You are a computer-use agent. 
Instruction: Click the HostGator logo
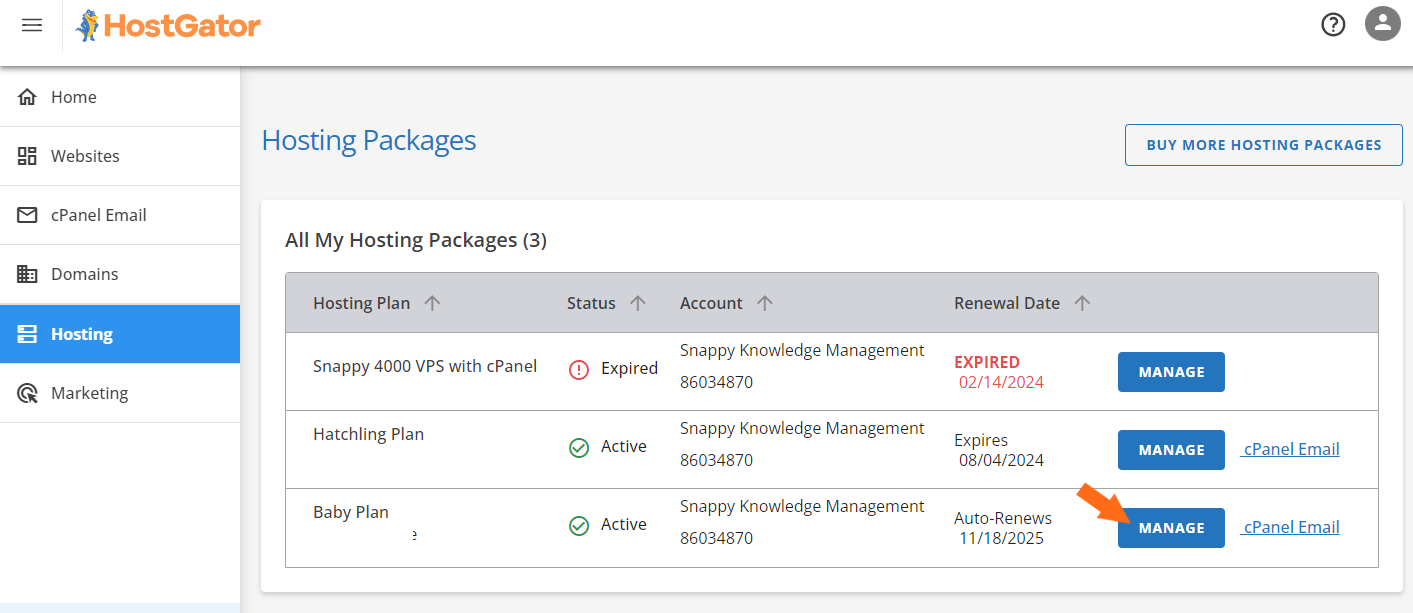(167, 25)
